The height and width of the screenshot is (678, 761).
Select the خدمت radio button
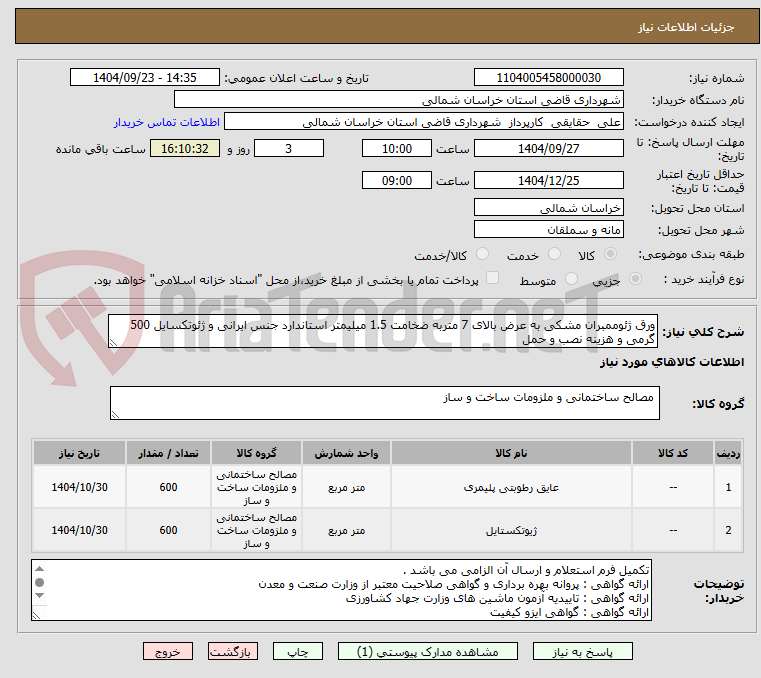click(x=554, y=254)
